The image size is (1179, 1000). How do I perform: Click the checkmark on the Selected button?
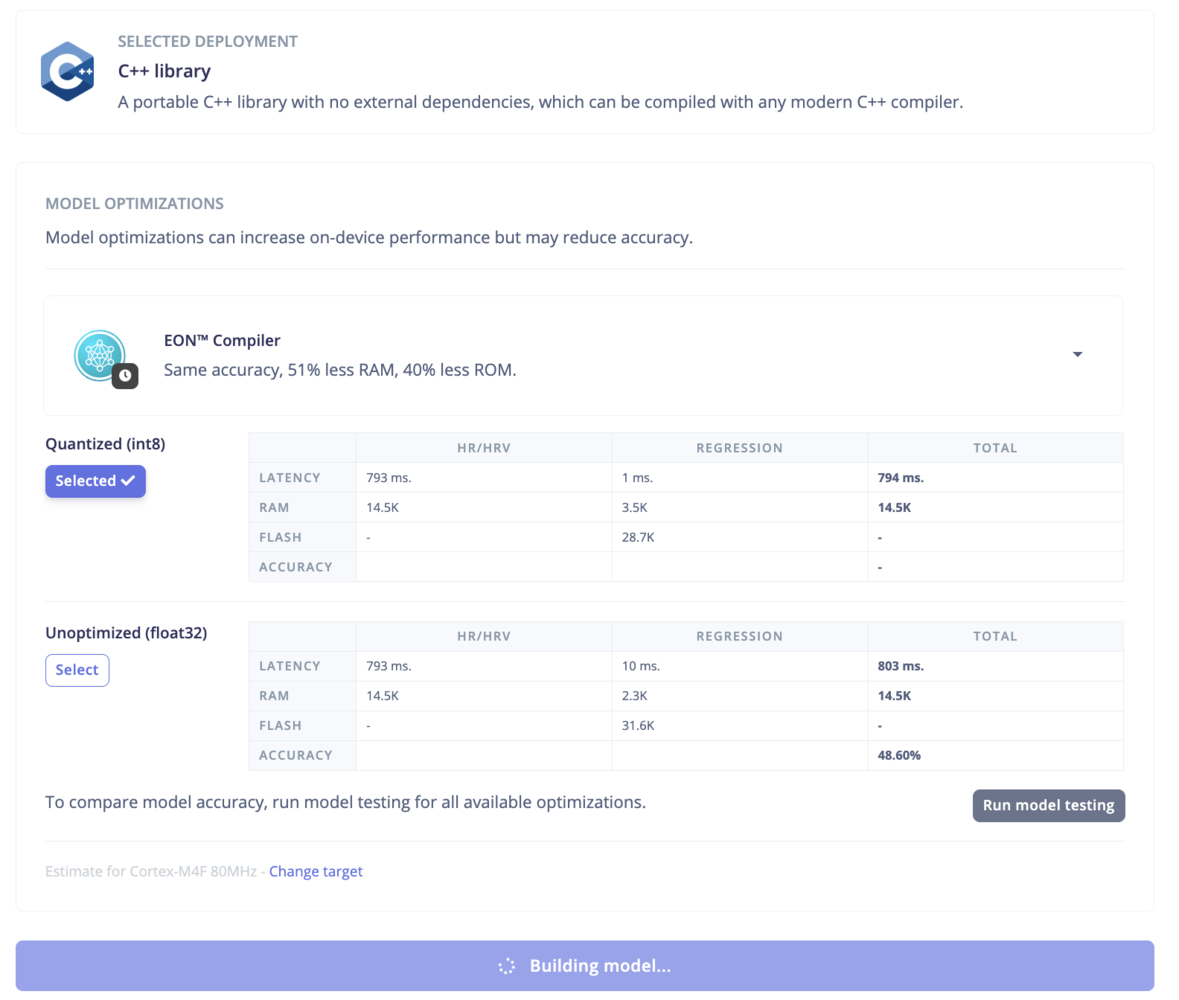(x=128, y=480)
